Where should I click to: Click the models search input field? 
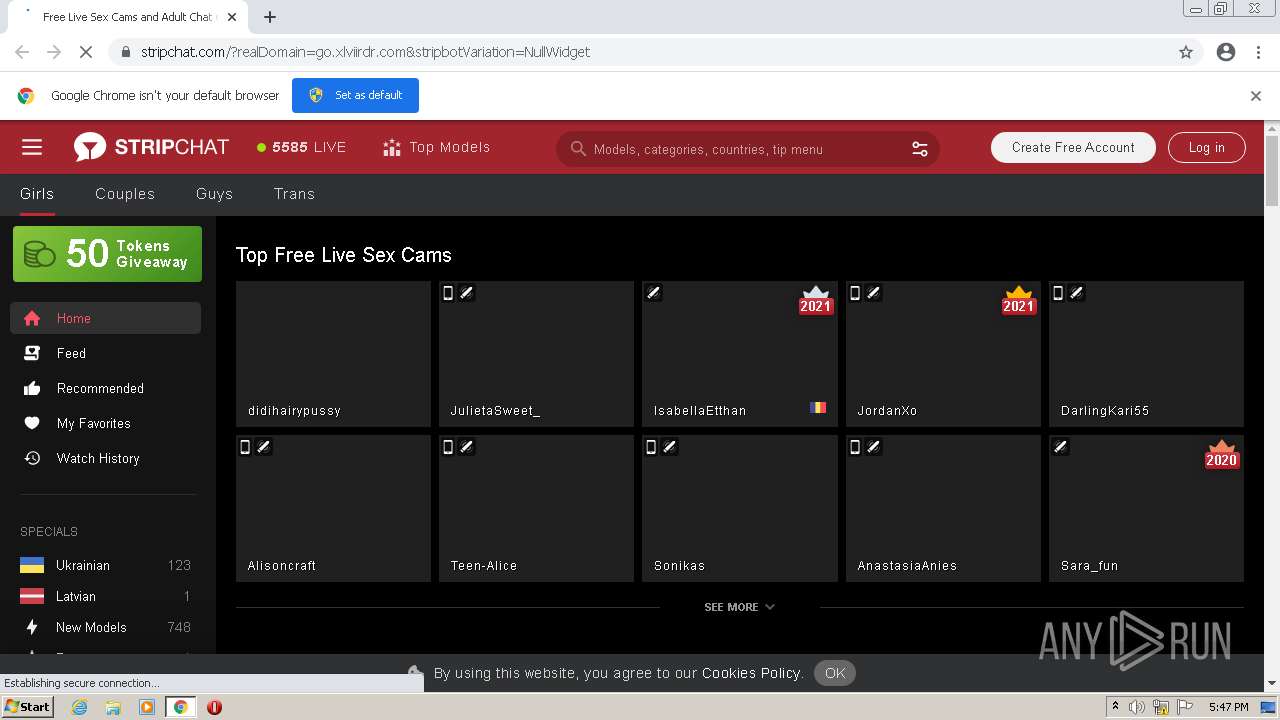748,149
